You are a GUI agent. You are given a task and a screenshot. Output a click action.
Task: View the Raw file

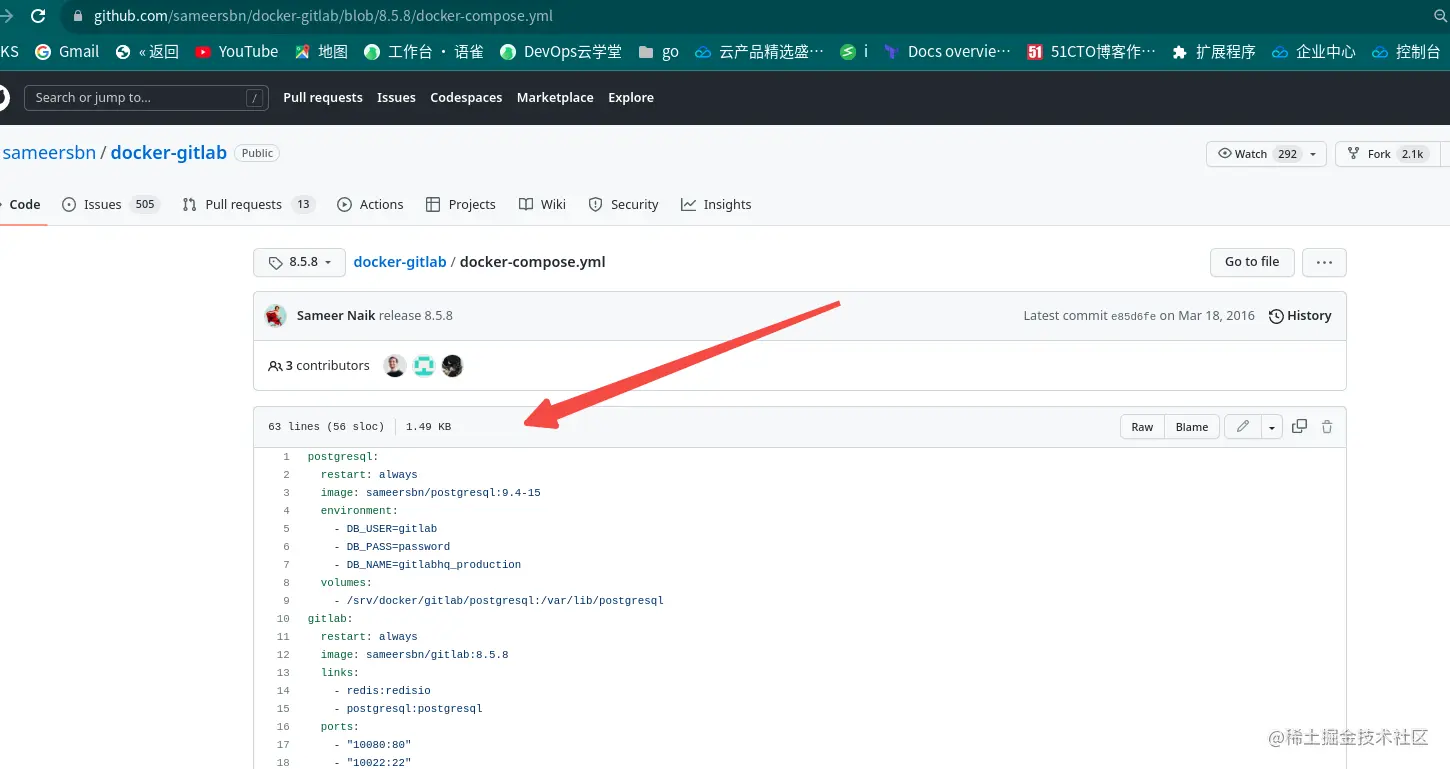coord(1142,427)
